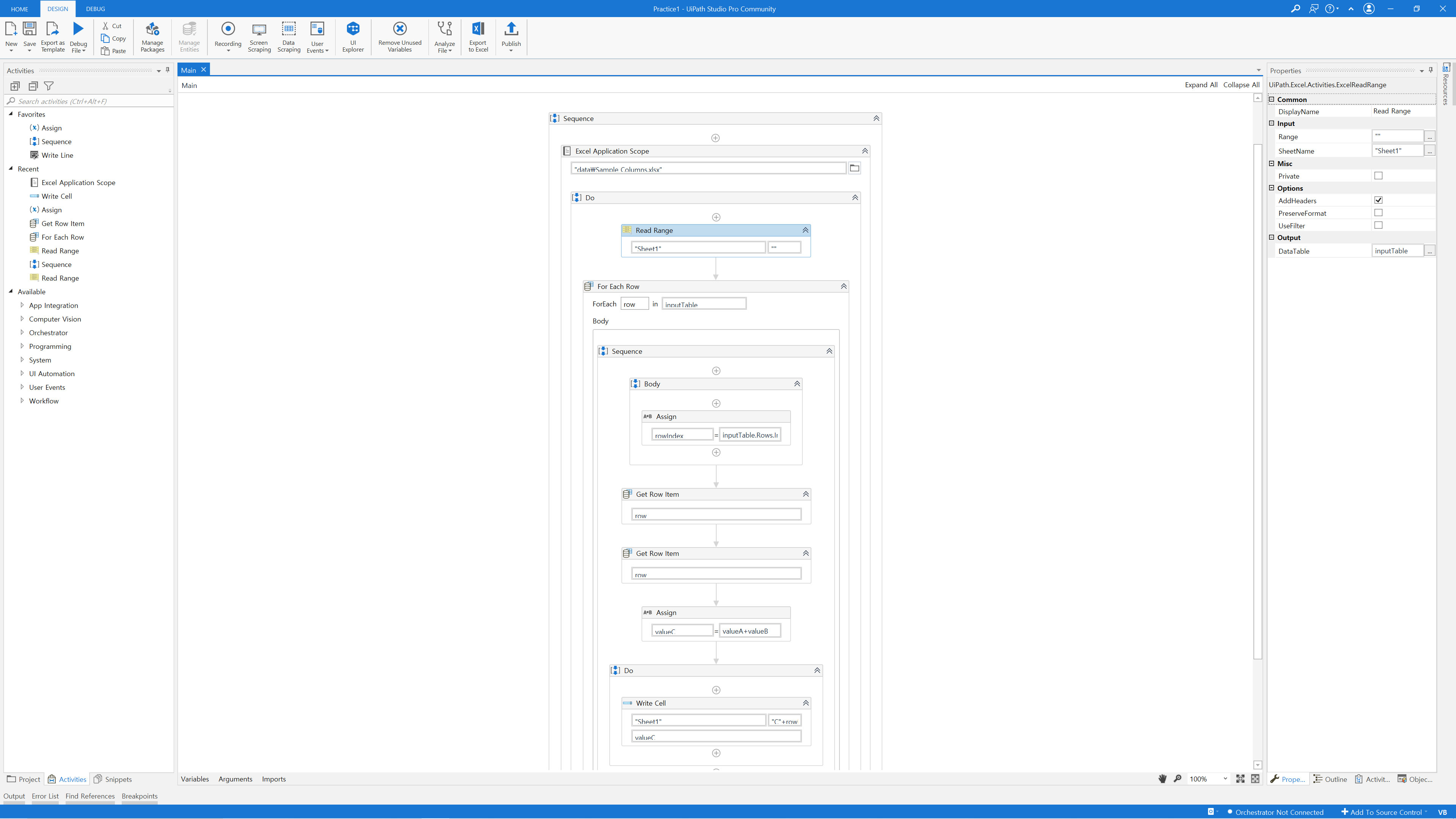Click the filter icon in Activities panel
The height and width of the screenshot is (819, 1456).
pyautogui.click(x=49, y=86)
